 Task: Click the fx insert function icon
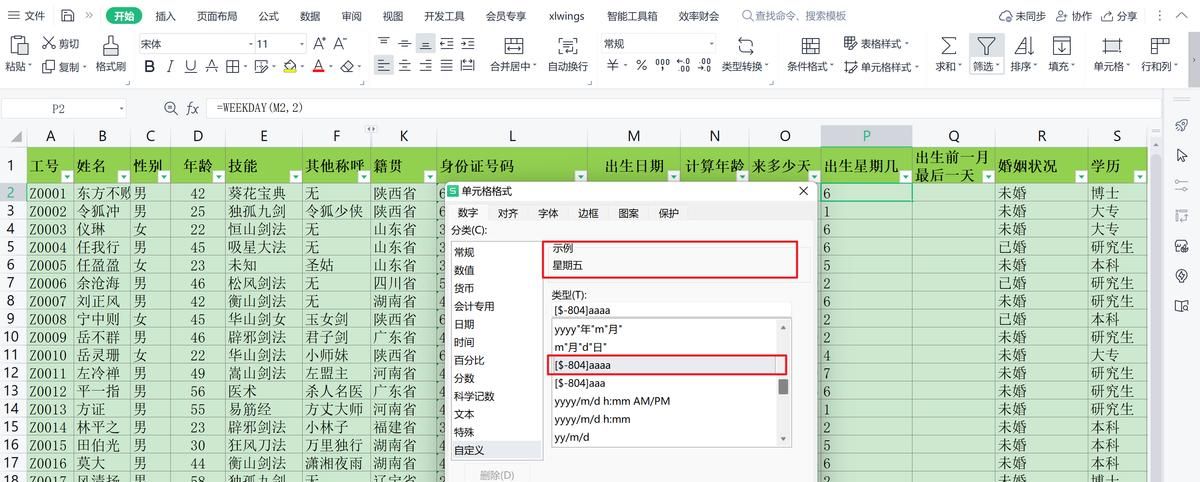point(192,108)
